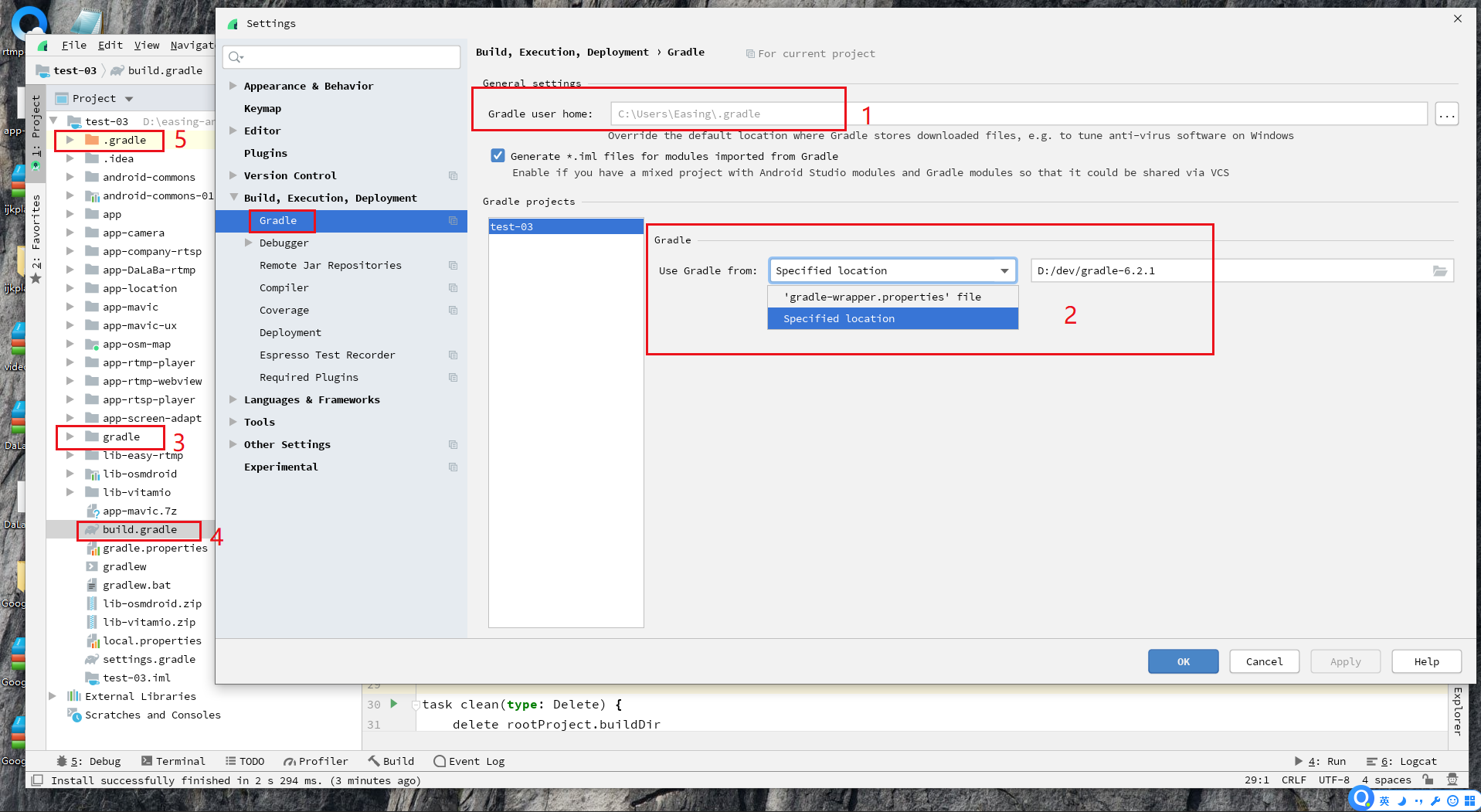Image resolution: width=1481 pixels, height=812 pixels.
Task: Expand Debugger settings node
Action: (249, 243)
